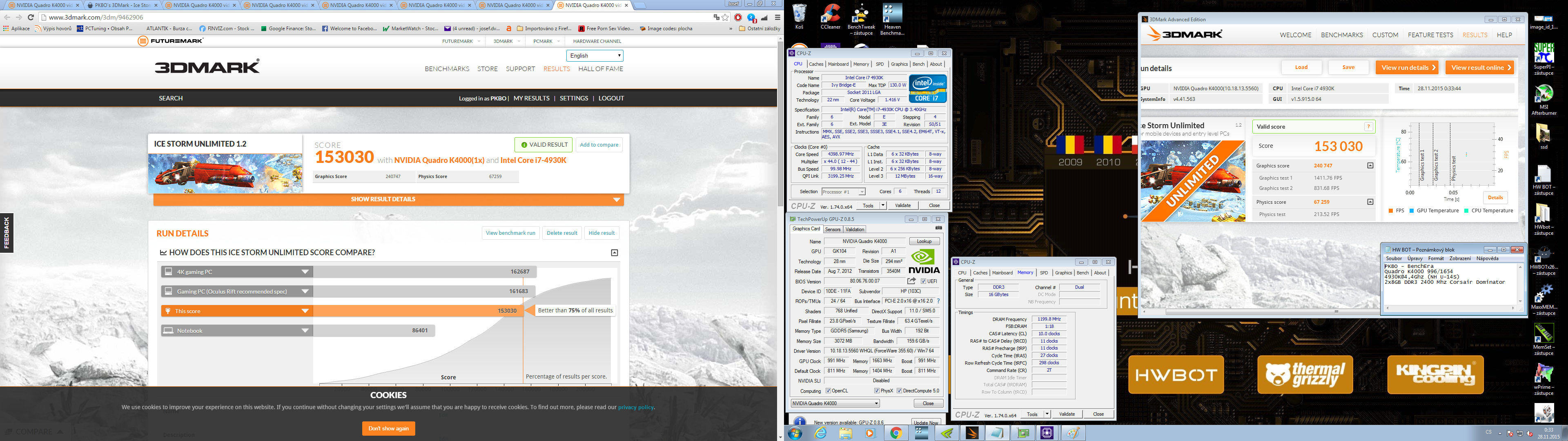Expand SHOW RESULT DETAILS bar
The image size is (1568, 441).
point(388,199)
